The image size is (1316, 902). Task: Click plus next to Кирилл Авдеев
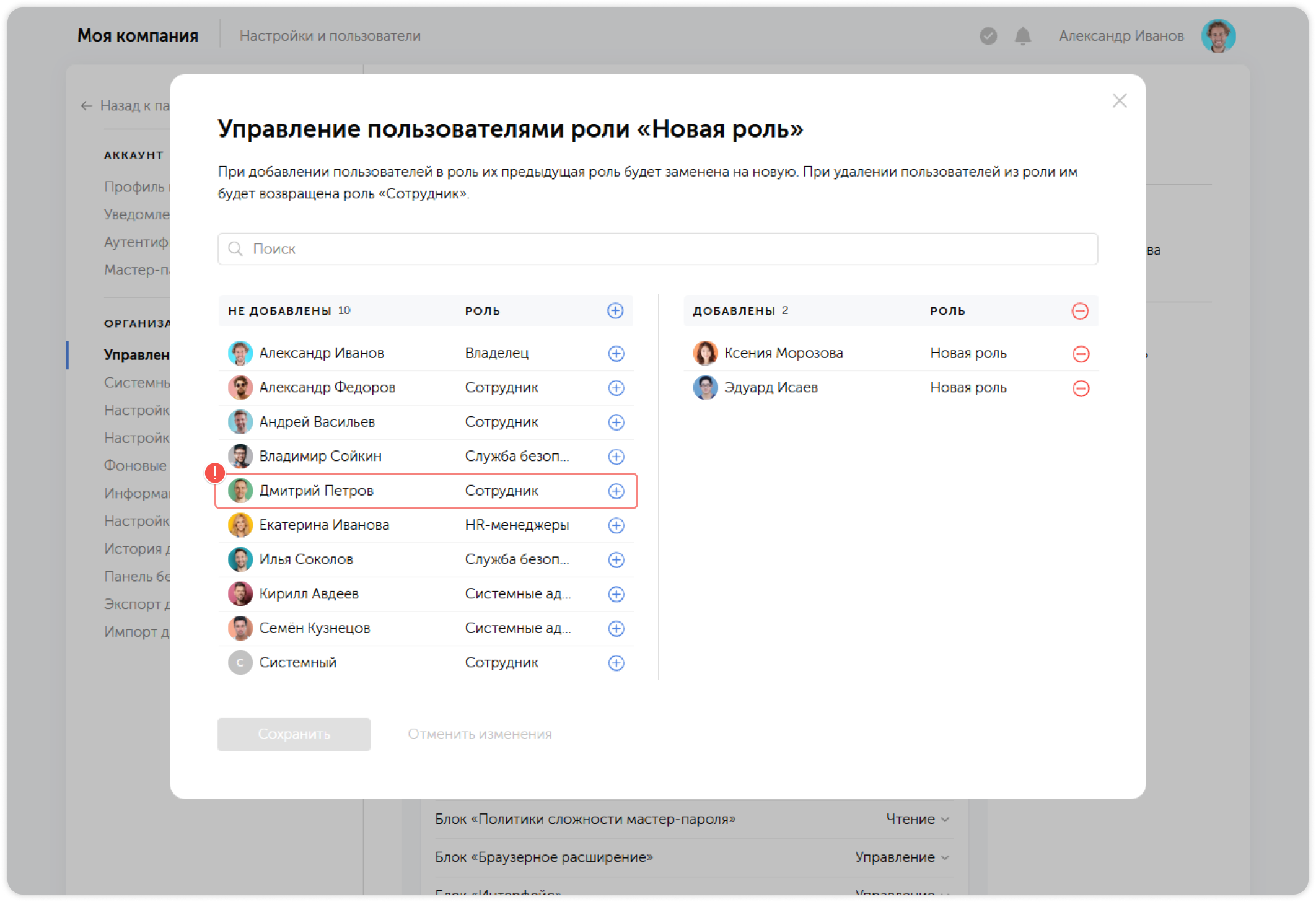[615, 594]
